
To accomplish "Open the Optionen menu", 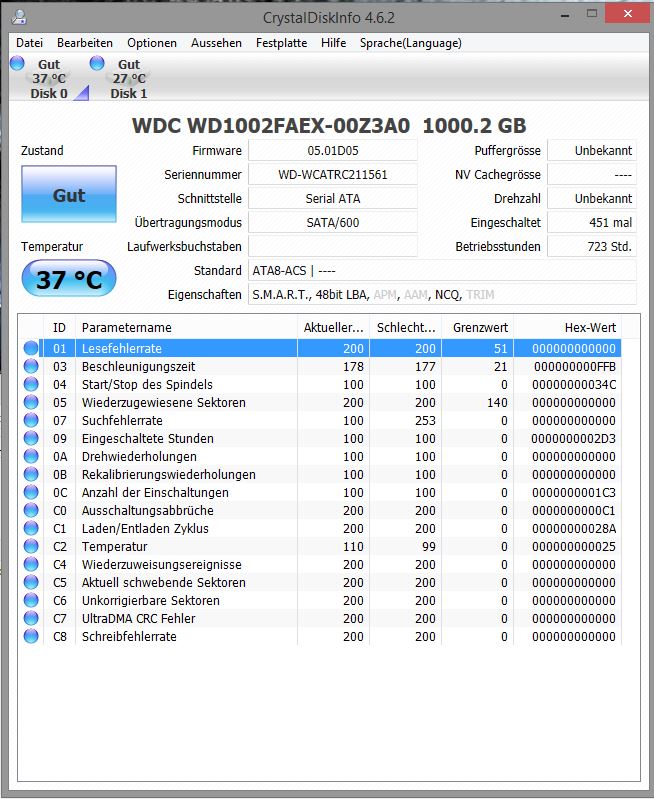I will [x=152, y=43].
